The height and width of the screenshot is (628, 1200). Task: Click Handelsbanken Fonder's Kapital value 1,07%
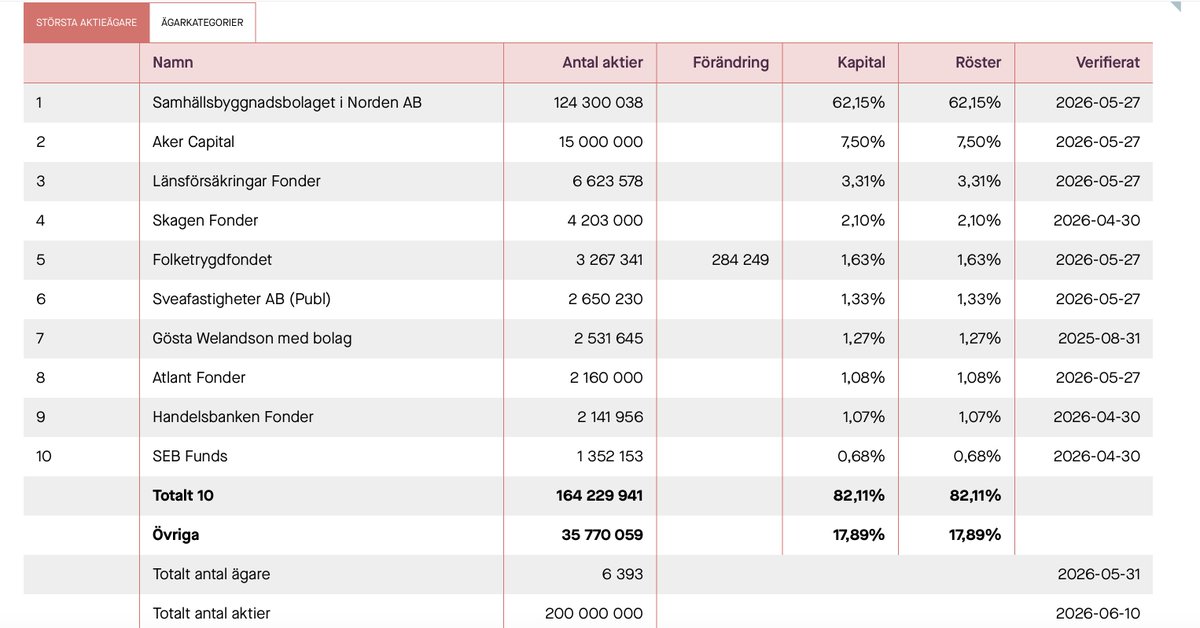865,417
